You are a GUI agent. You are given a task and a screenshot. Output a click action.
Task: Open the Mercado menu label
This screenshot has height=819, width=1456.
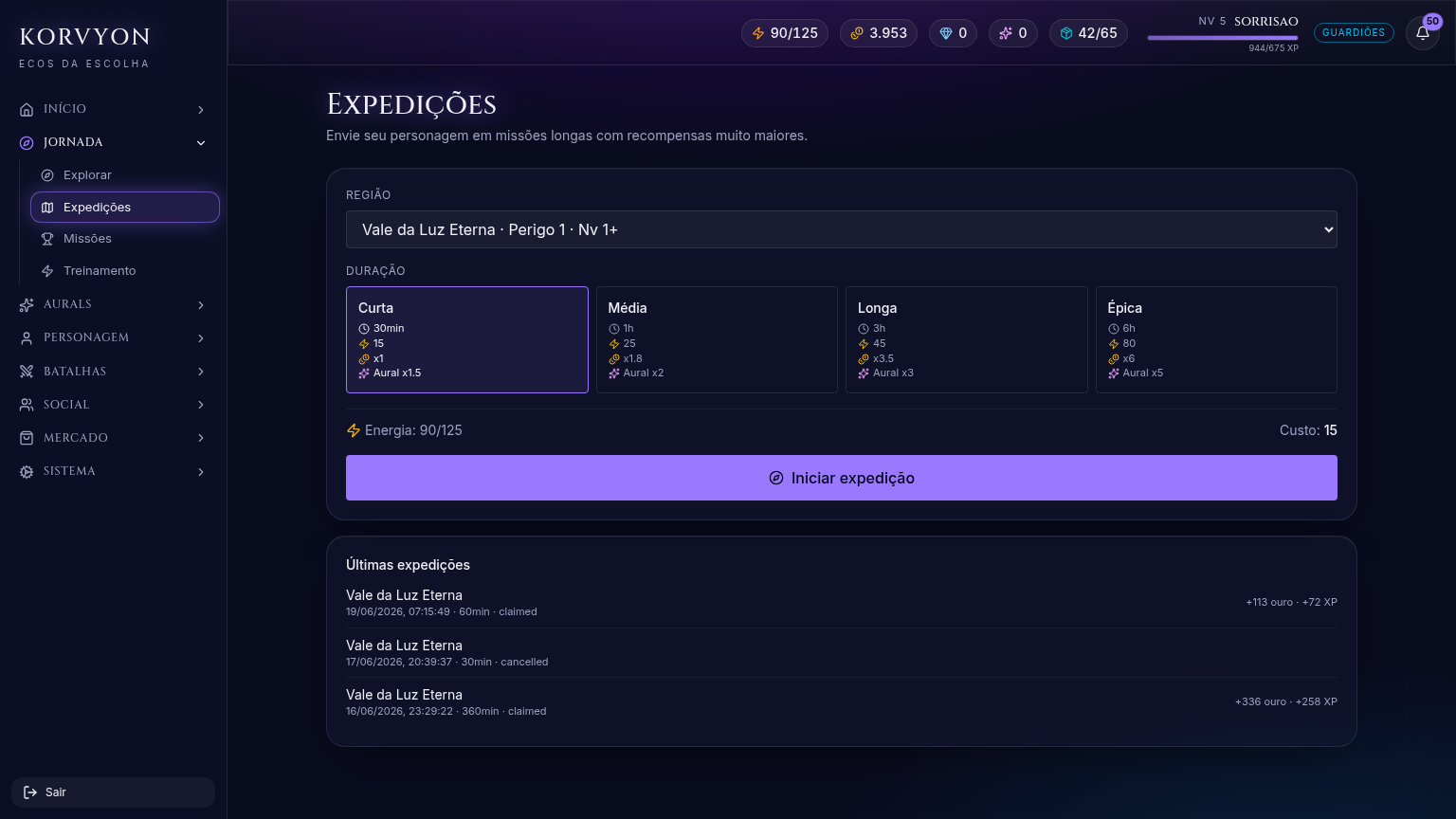point(76,438)
